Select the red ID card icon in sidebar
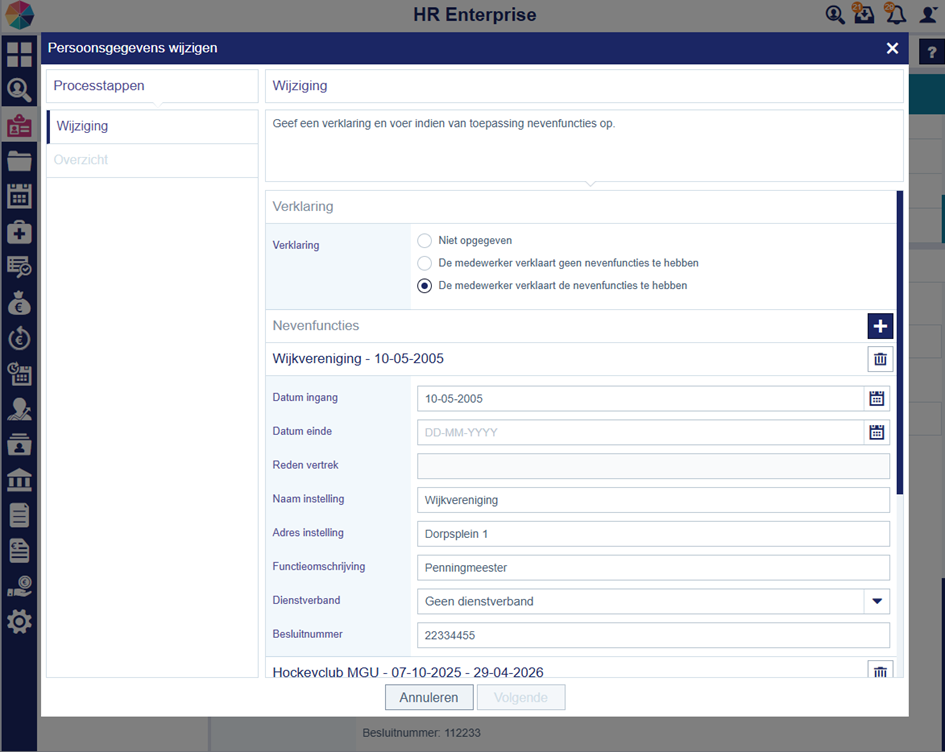This screenshot has width=945, height=752. pos(19,126)
